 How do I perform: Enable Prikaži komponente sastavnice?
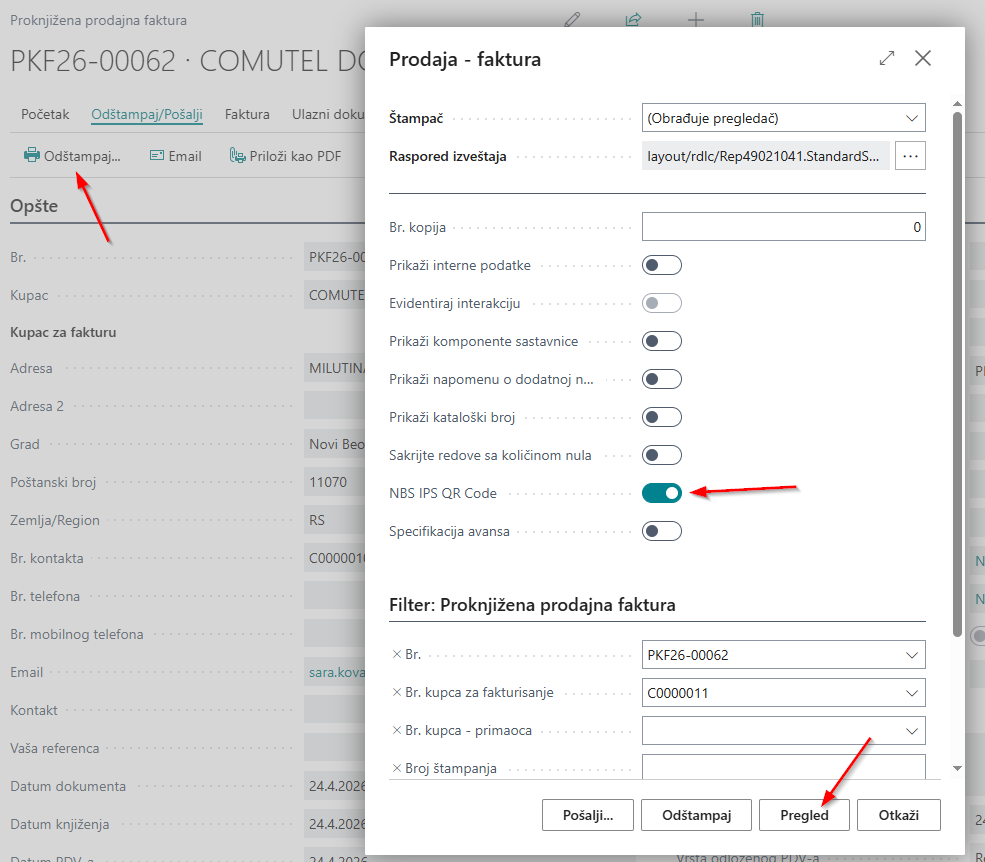661,341
